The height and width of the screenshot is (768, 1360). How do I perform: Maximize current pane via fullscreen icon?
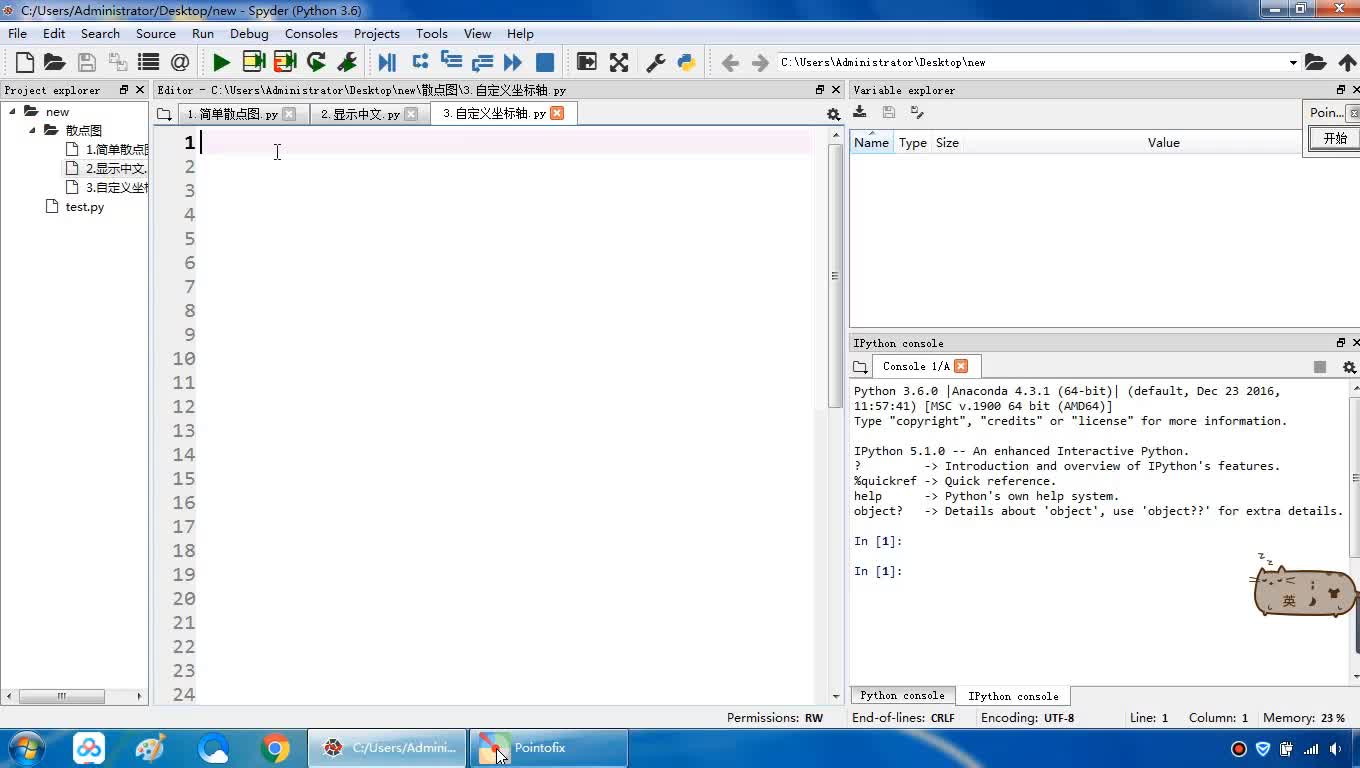click(x=619, y=62)
